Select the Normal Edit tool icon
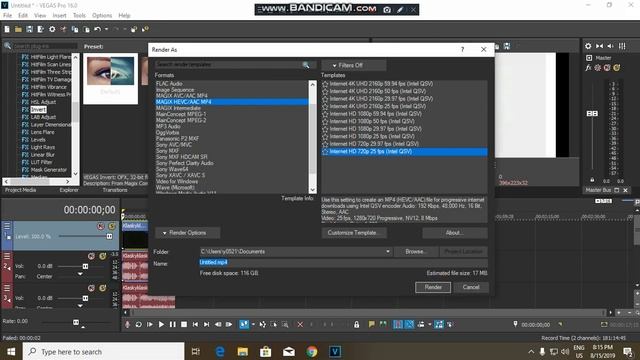 [x=244, y=324]
